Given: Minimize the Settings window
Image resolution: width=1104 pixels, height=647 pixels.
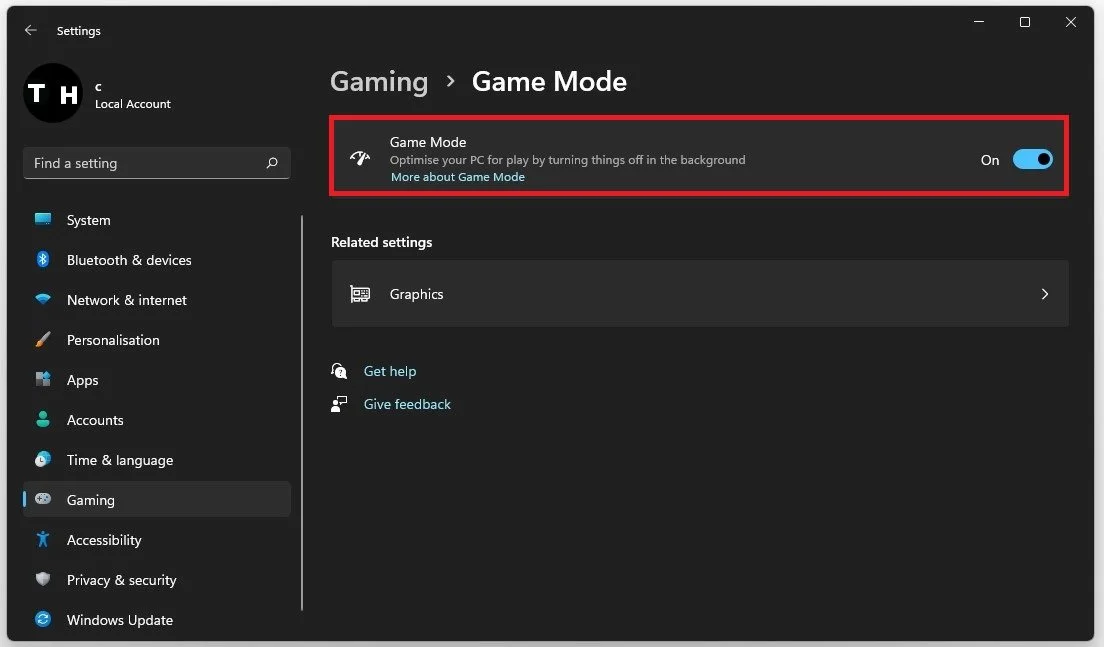Looking at the screenshot, I should 979,22.
